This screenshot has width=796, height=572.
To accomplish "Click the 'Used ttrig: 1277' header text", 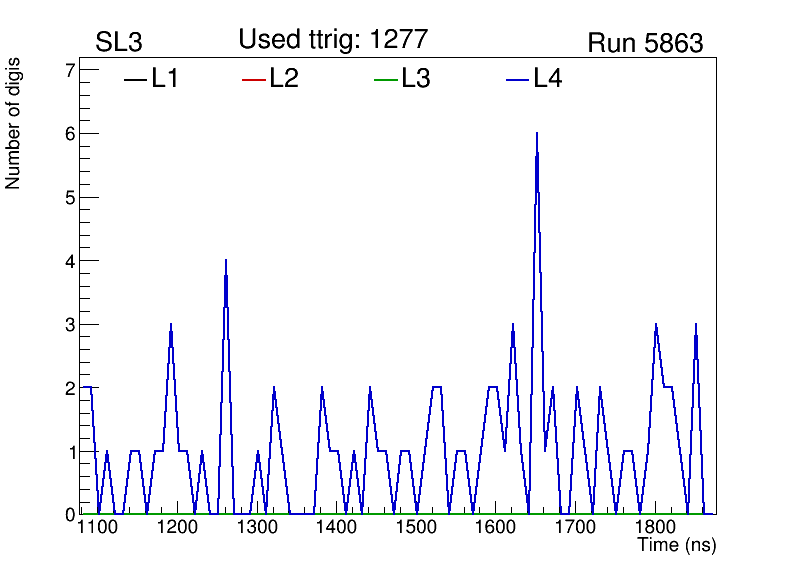I will click(x=333, y=40).
